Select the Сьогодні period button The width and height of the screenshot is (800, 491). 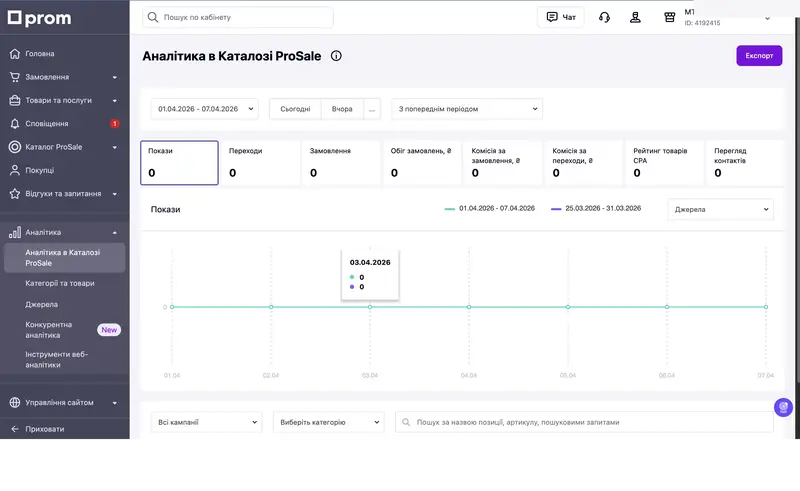[x=295, y=108]
